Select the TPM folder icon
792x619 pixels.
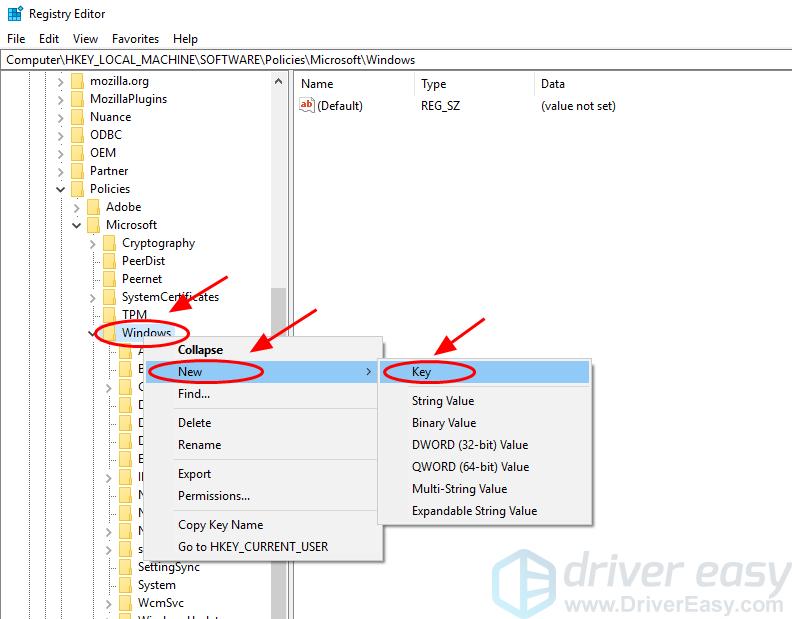pos(110,315)
